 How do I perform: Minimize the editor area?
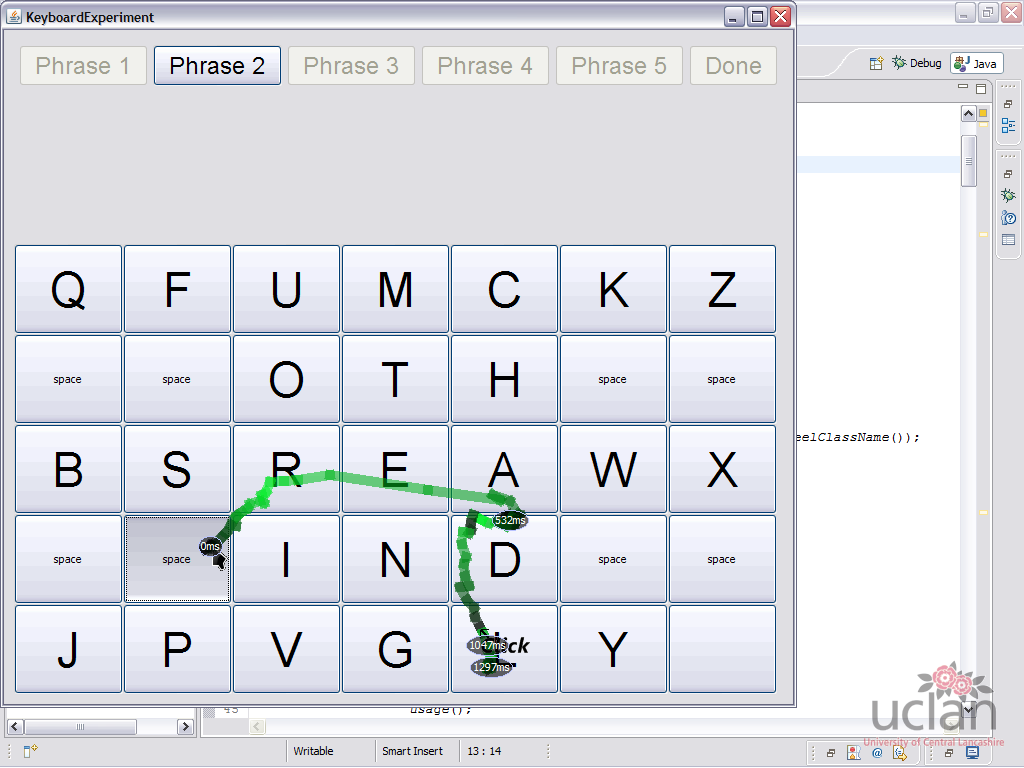pyautogui.click(x=963, y=87)
